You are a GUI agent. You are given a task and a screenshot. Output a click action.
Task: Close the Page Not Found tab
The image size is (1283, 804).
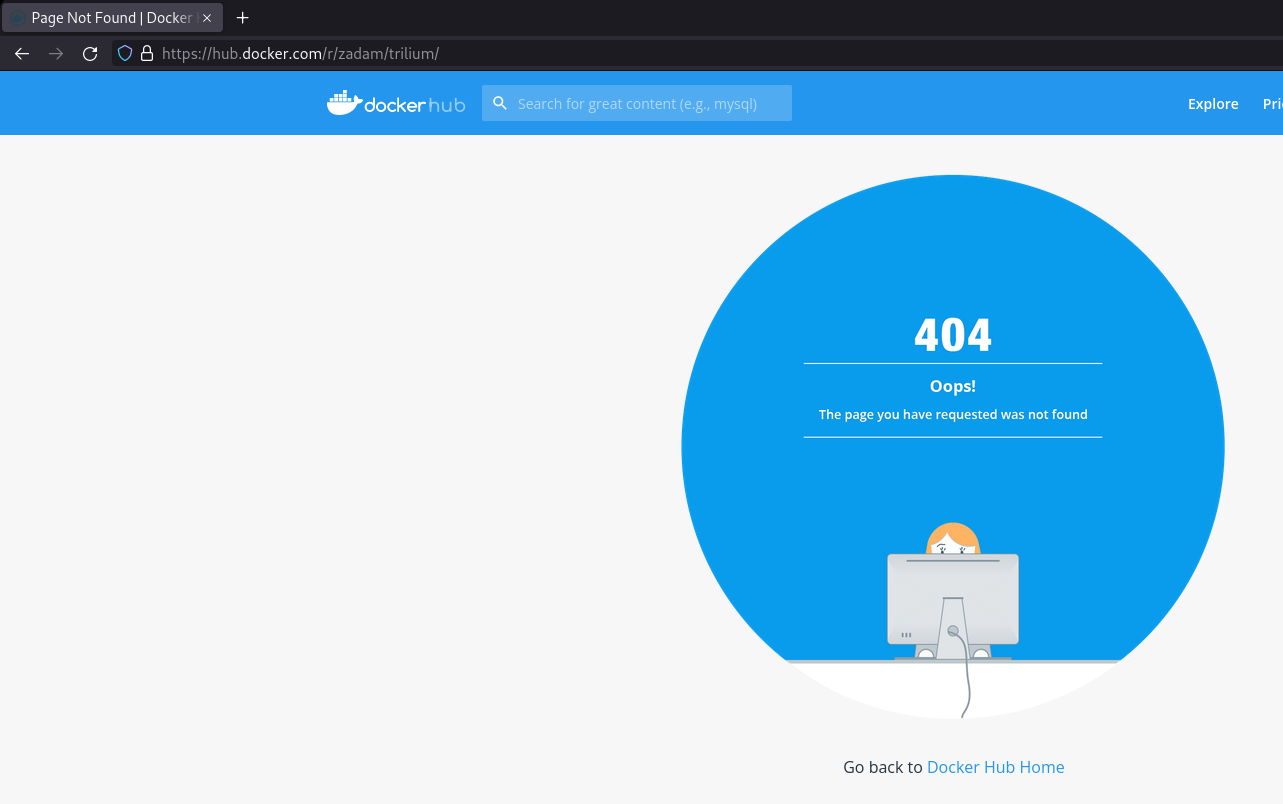tap(206, 17)
